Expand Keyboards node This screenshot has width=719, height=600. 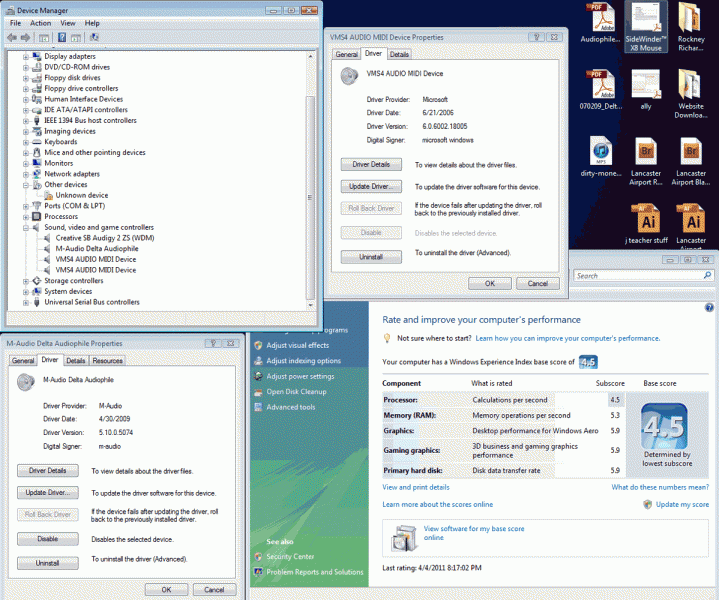26,142
